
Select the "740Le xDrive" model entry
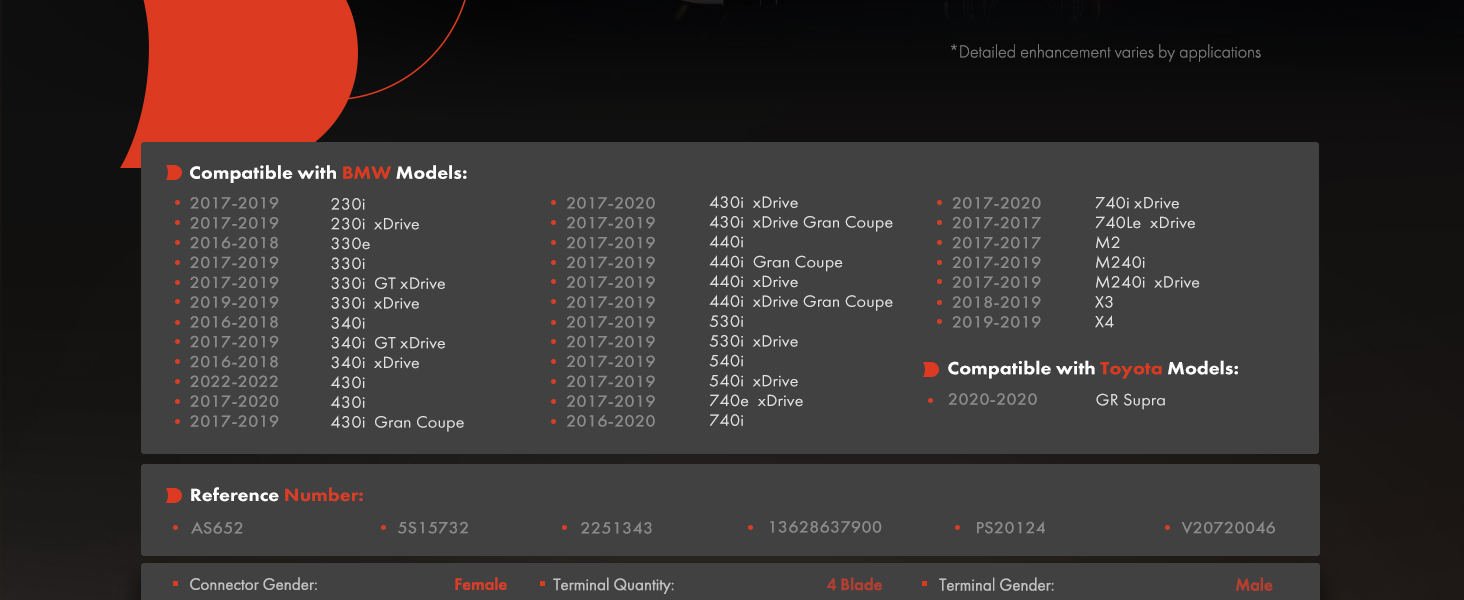pyautogui.click(x=1145, y=223)
